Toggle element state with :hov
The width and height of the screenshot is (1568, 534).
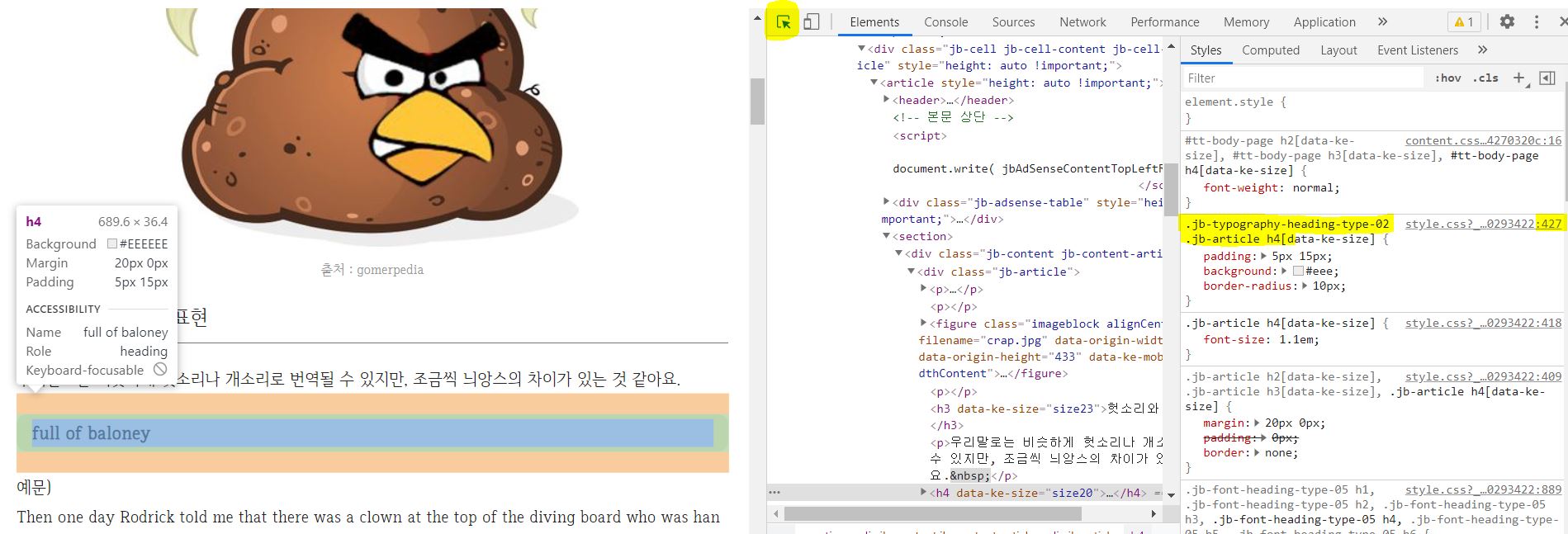click(x=1447, y=78)
